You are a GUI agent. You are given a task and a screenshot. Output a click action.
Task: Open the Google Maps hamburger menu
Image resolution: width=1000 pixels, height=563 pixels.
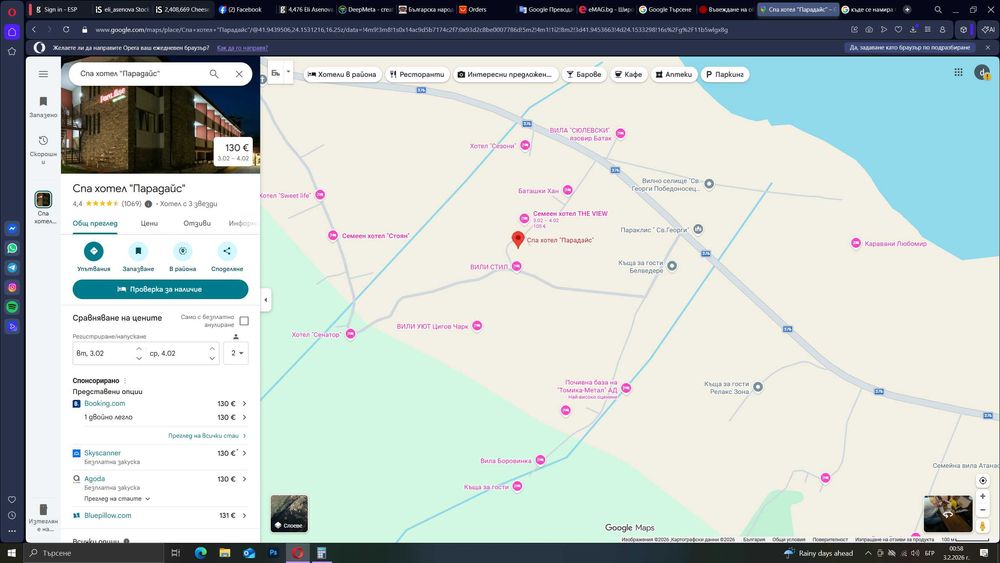(x=43, y=74)
